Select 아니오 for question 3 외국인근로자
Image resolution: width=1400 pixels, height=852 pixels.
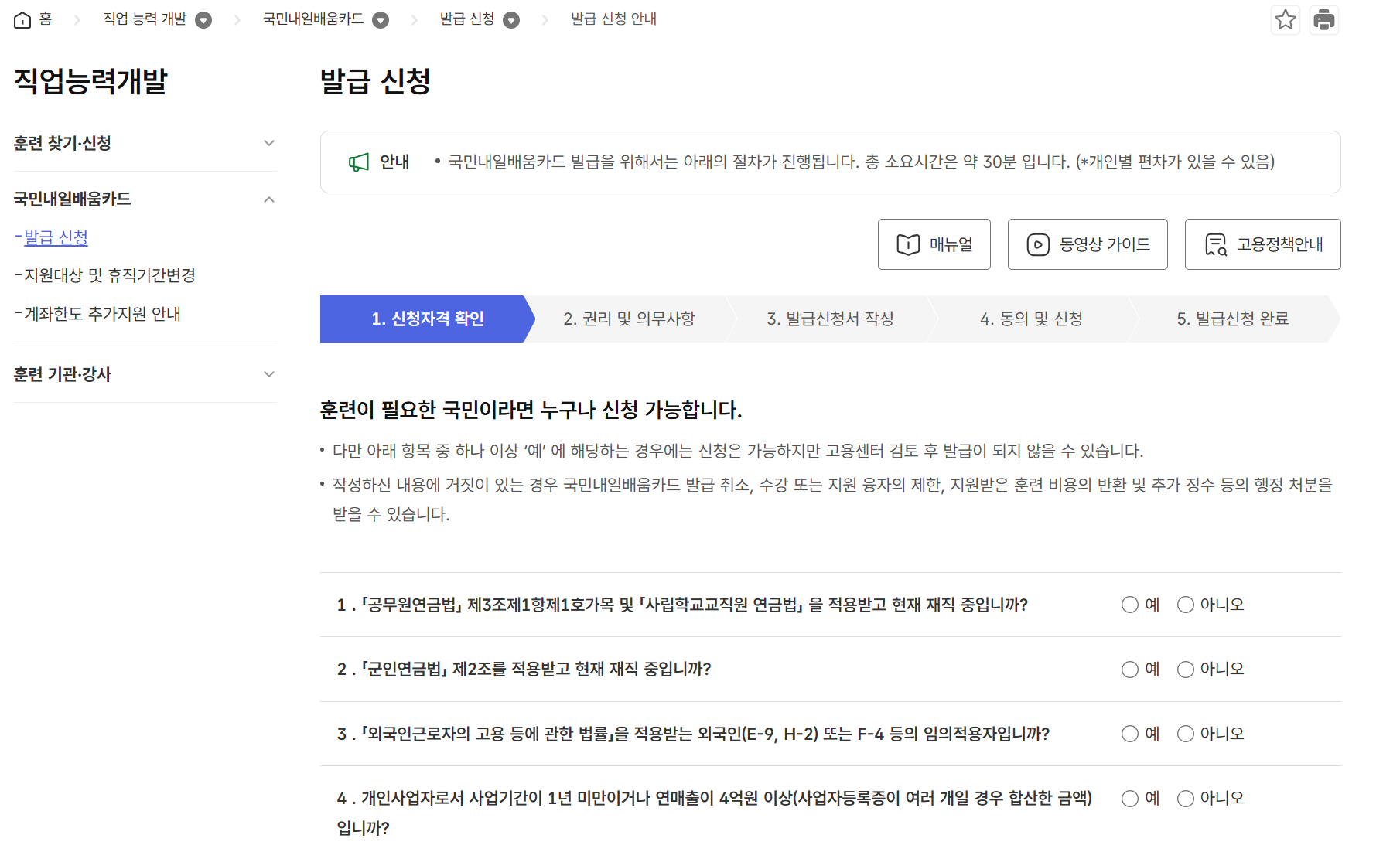[x=1186, y=734]
